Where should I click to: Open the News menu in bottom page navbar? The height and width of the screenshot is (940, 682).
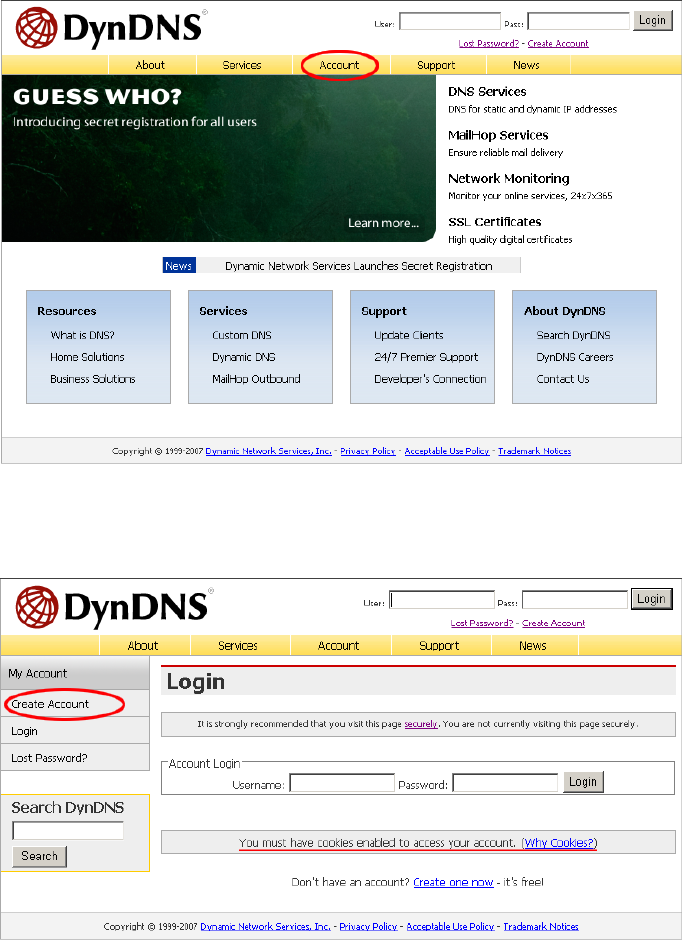pos(533,646)
